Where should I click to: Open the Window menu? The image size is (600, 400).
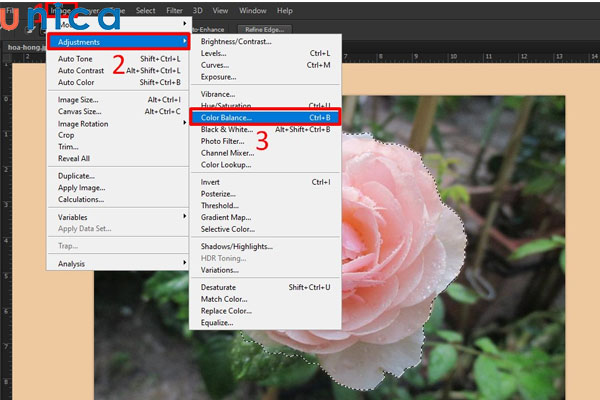click(x=253, y=11)
